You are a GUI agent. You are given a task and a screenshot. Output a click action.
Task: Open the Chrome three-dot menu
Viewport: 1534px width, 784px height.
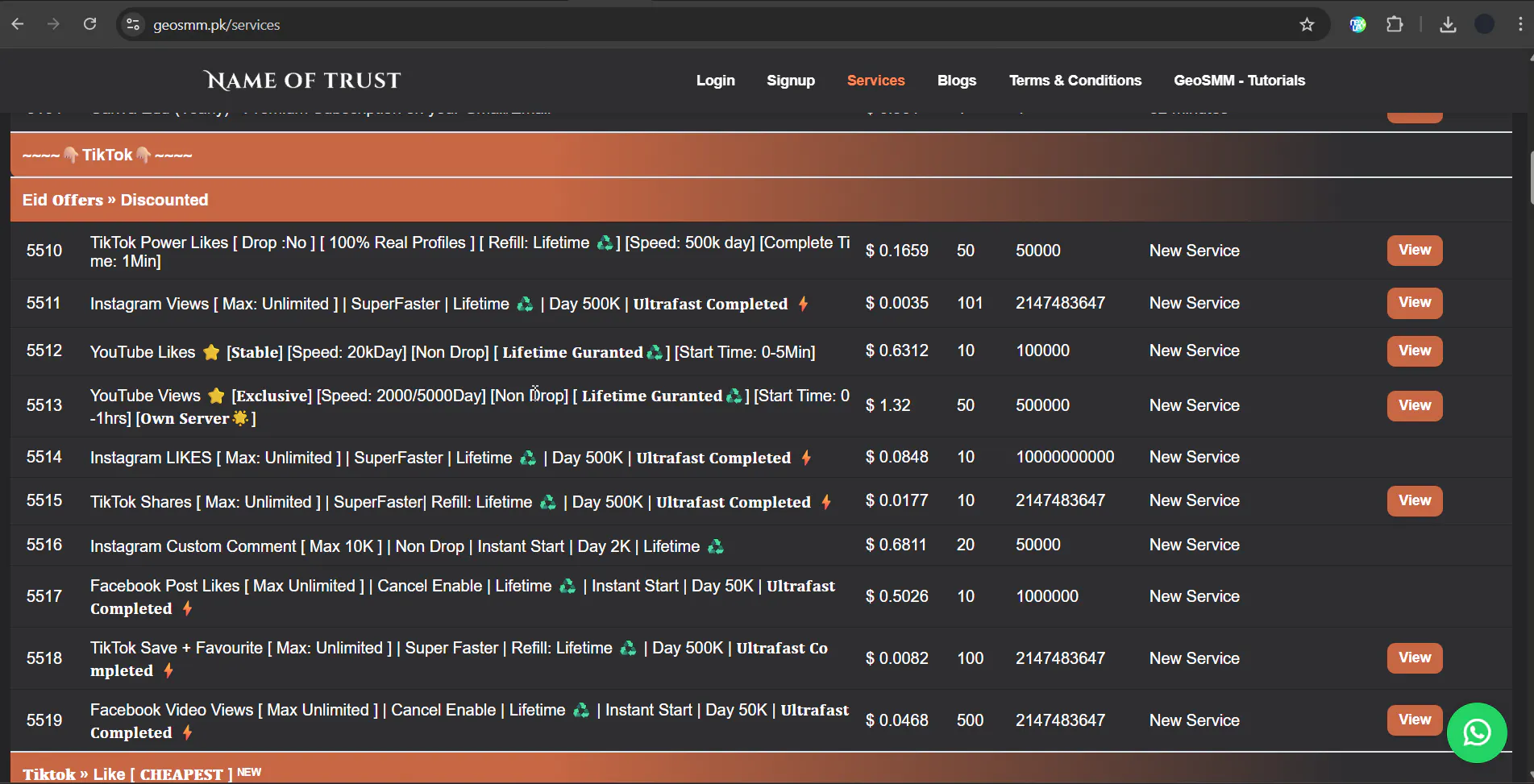(1520, 24)
